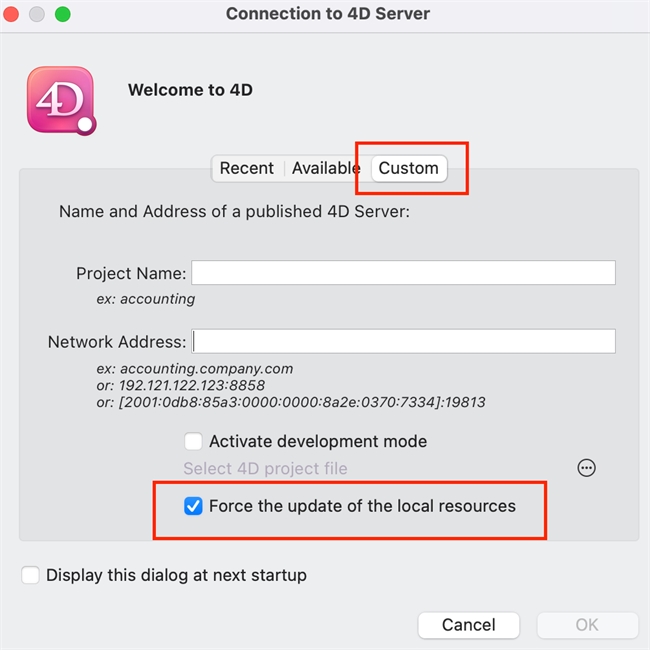Click the 4D application logo icon
Viewport: 650px width, 651px height.
point(60,101)
